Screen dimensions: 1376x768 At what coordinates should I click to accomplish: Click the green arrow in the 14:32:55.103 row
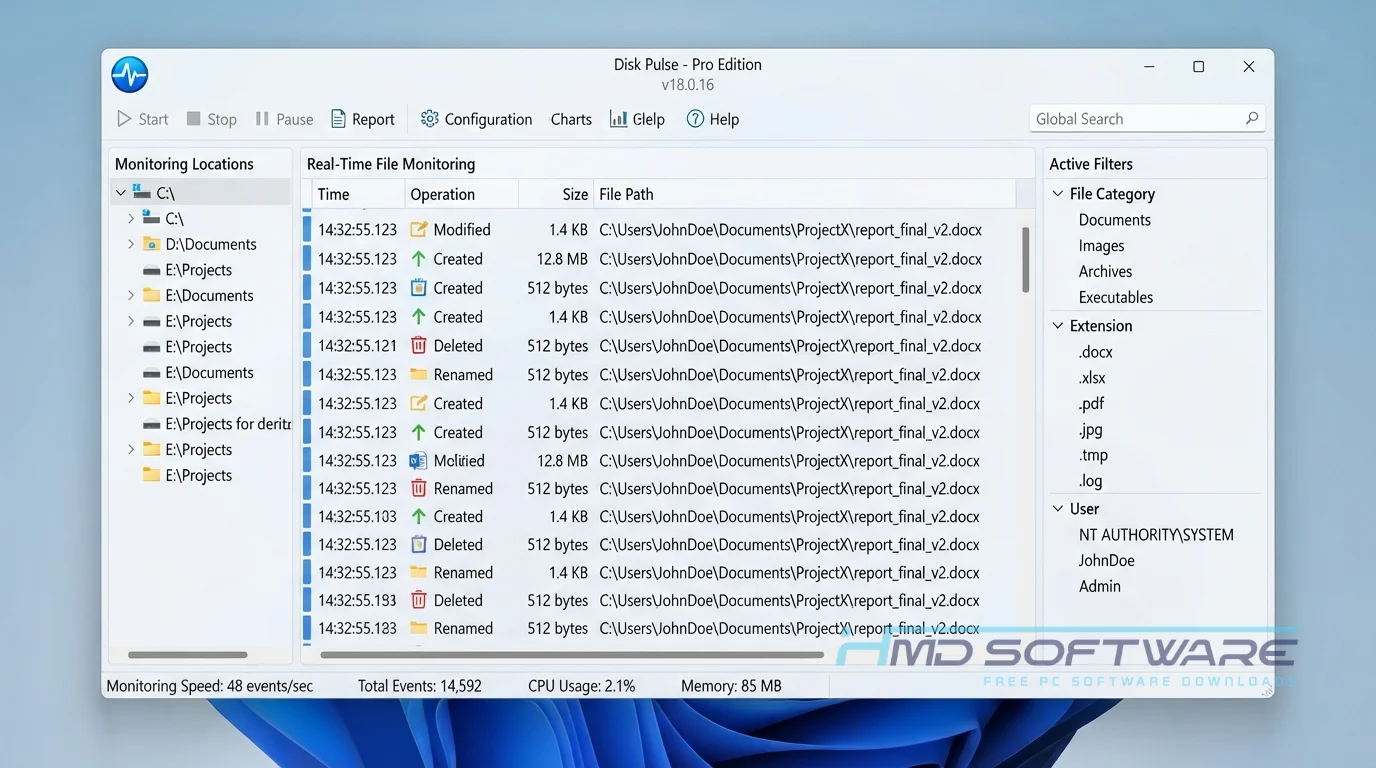click(x=419, y=517)
